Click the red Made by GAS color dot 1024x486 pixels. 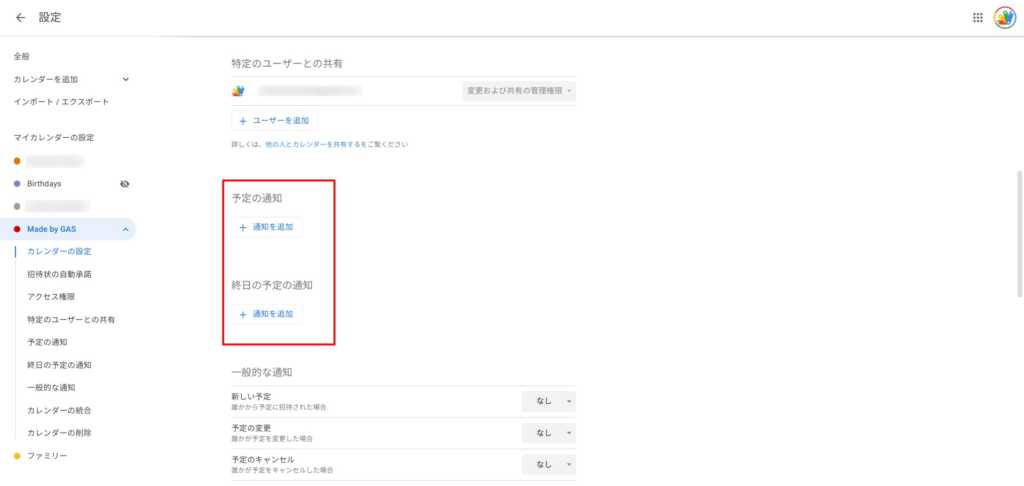click(17, 230)
